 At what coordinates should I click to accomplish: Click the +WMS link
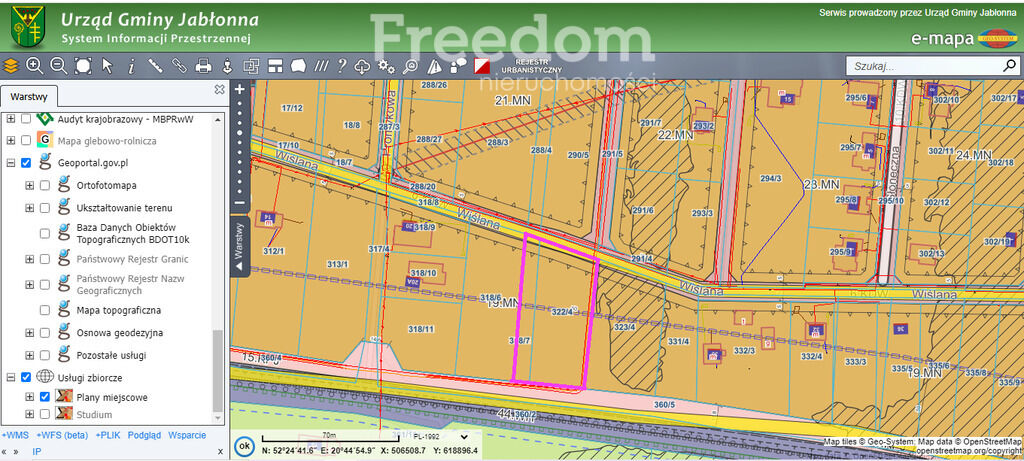[x=15, y=435]
